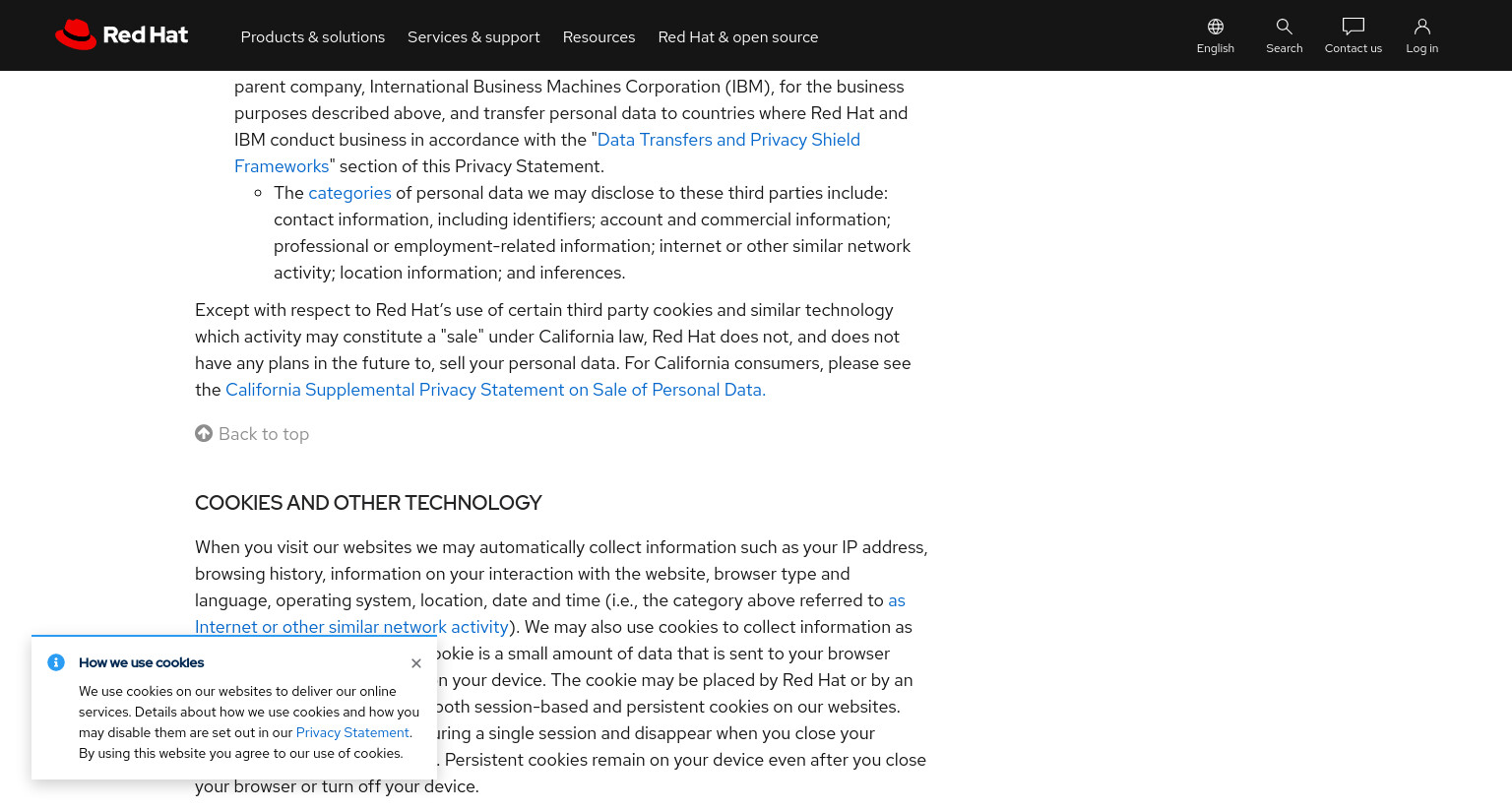Click the Contact us label
The image size is (1512, 811).
point(1354,48)
